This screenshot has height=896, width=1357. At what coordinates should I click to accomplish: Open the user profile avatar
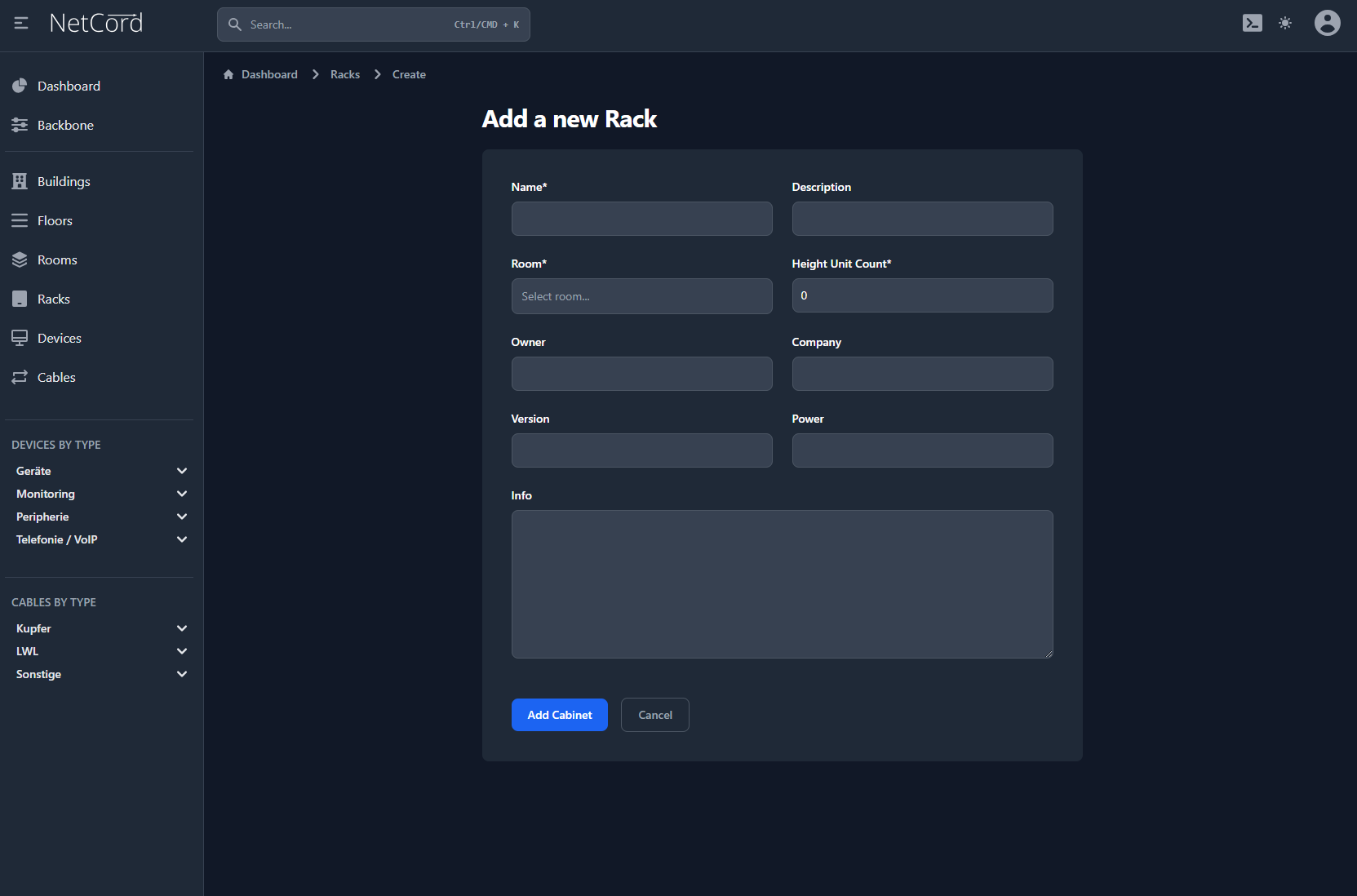click(x=1327, y=24)
